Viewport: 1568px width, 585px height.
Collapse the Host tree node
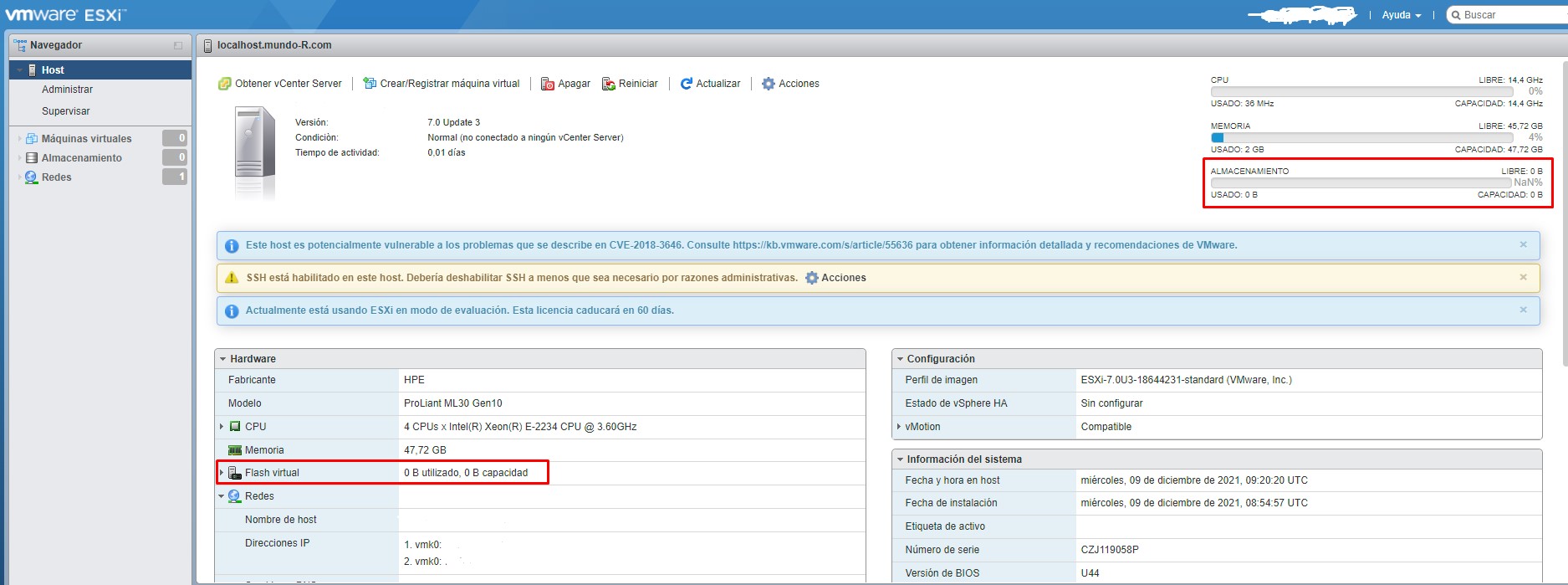(x=19, y=70)
